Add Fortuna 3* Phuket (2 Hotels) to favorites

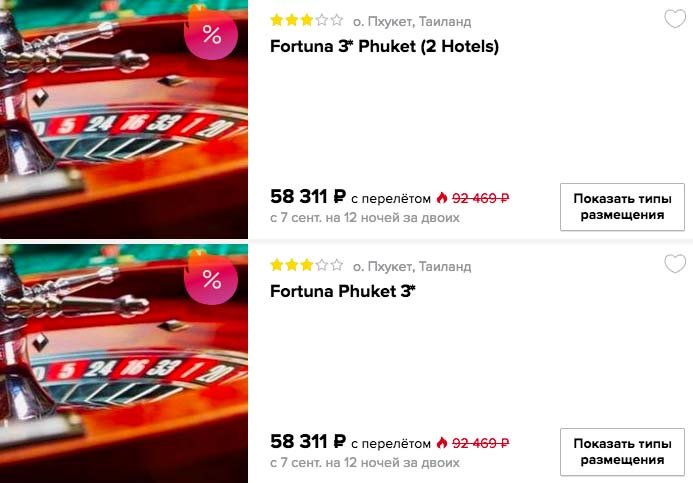[675, 19]
